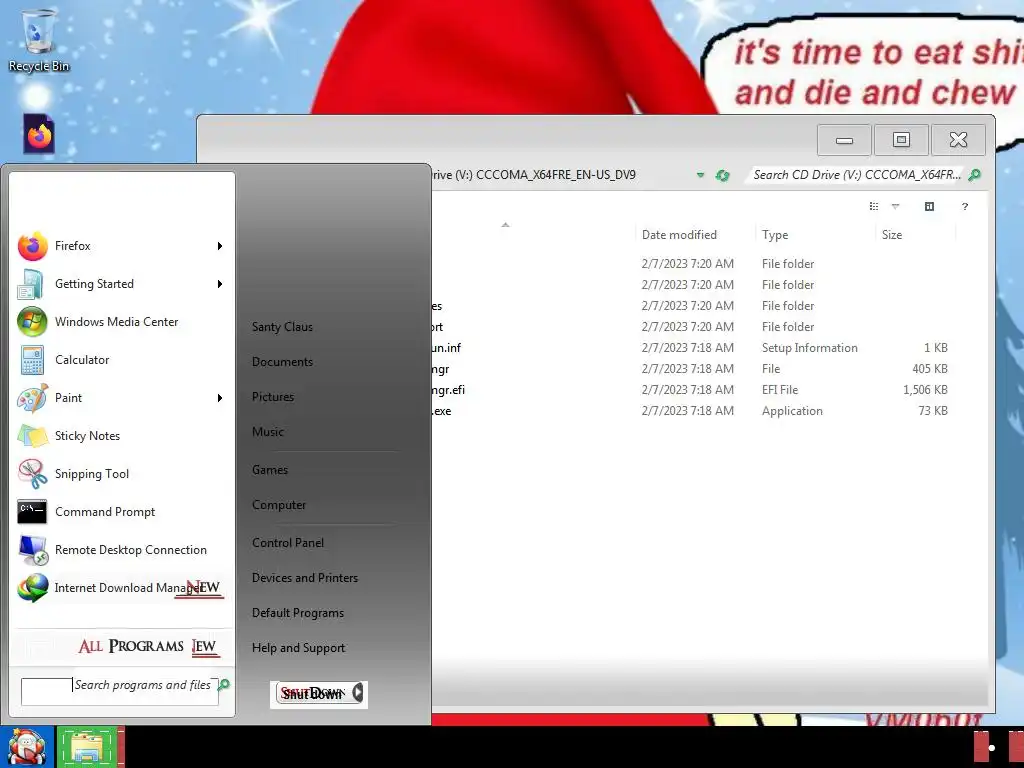Viewport: 1024px width, 768px height.
Task: Open the Recycle Bin desktop icon
Action: (39, 40)
